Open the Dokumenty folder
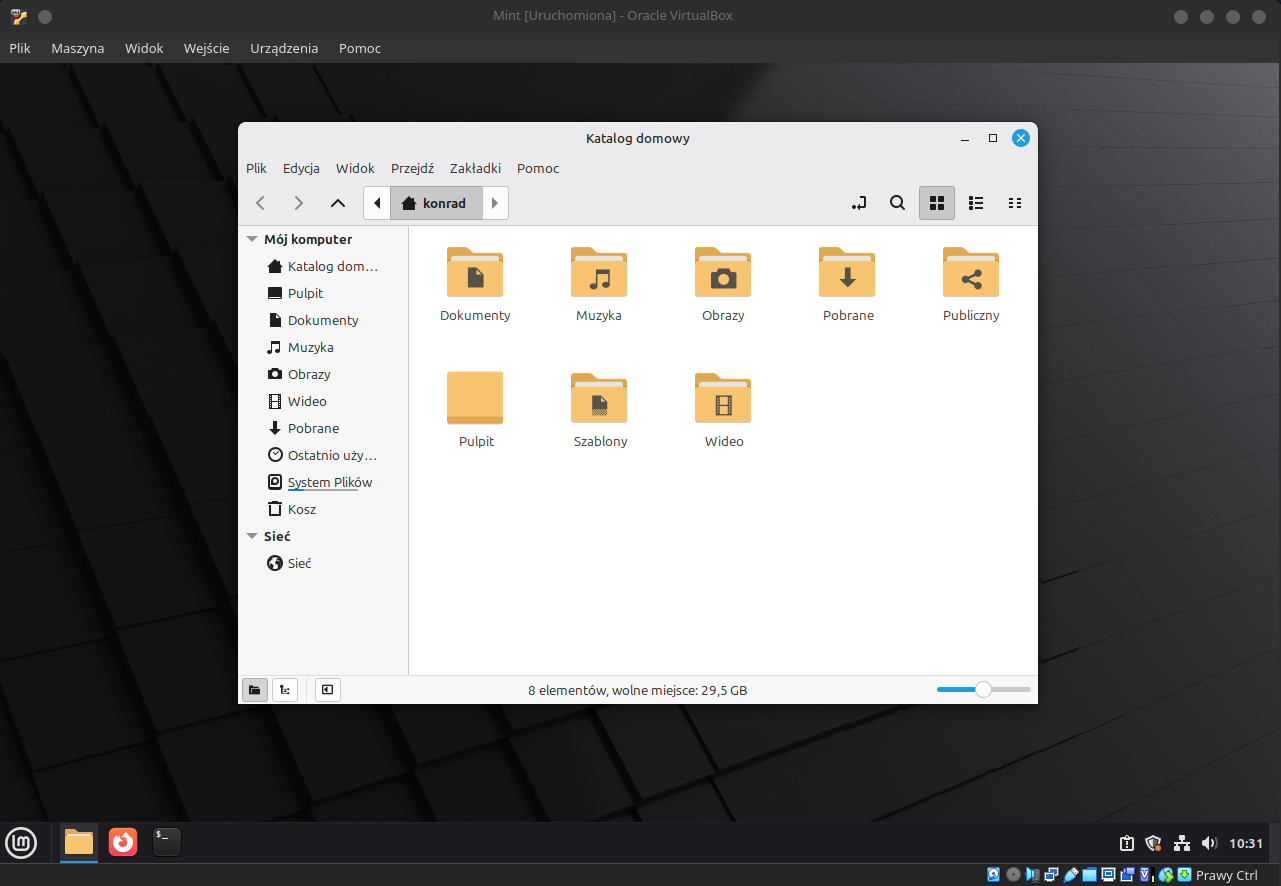The image size is (1281, 886). point(475,285)
